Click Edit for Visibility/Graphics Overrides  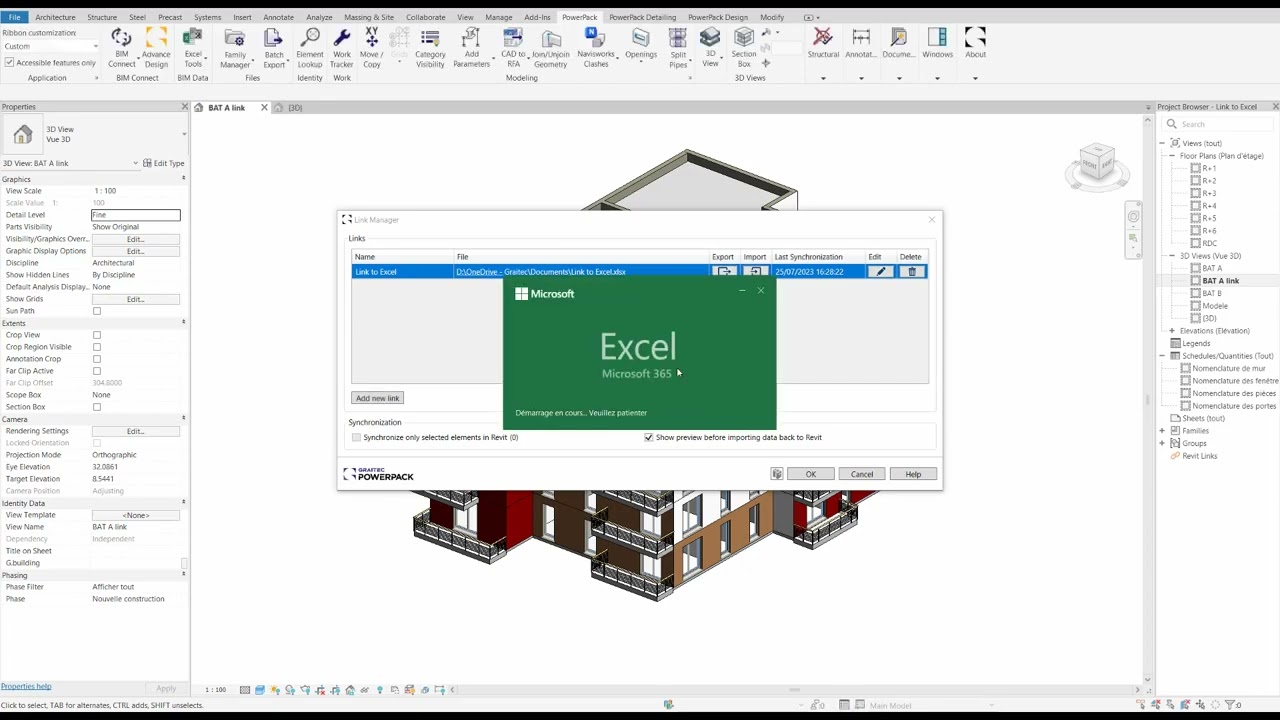136,239
